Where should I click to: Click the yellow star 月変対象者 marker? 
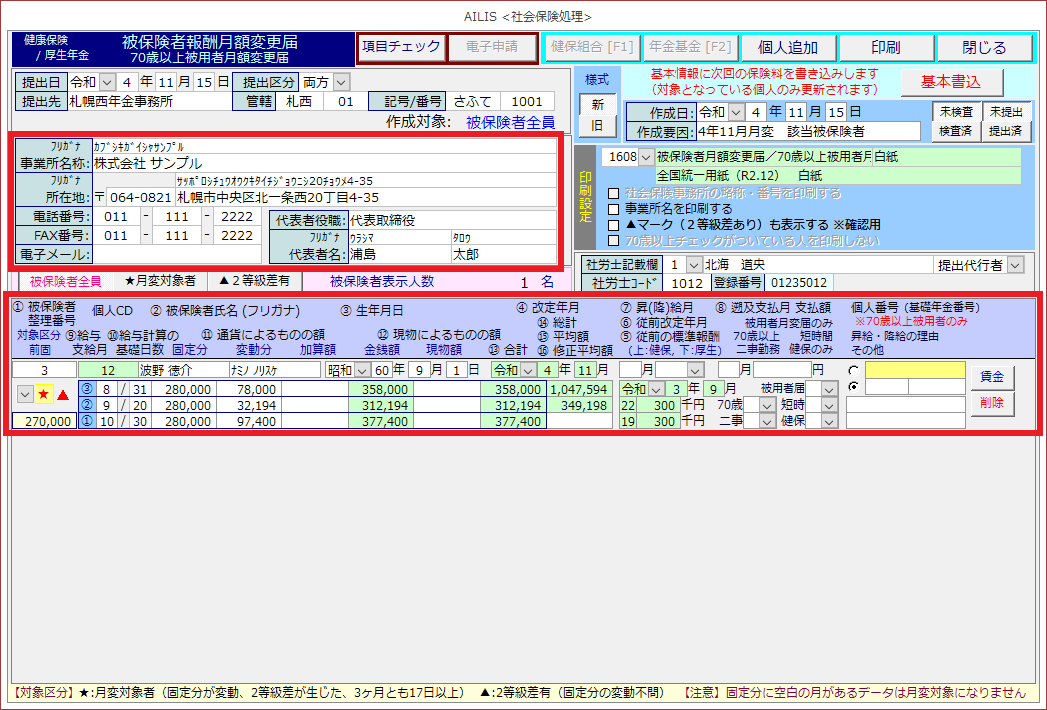tap(44, 395)
